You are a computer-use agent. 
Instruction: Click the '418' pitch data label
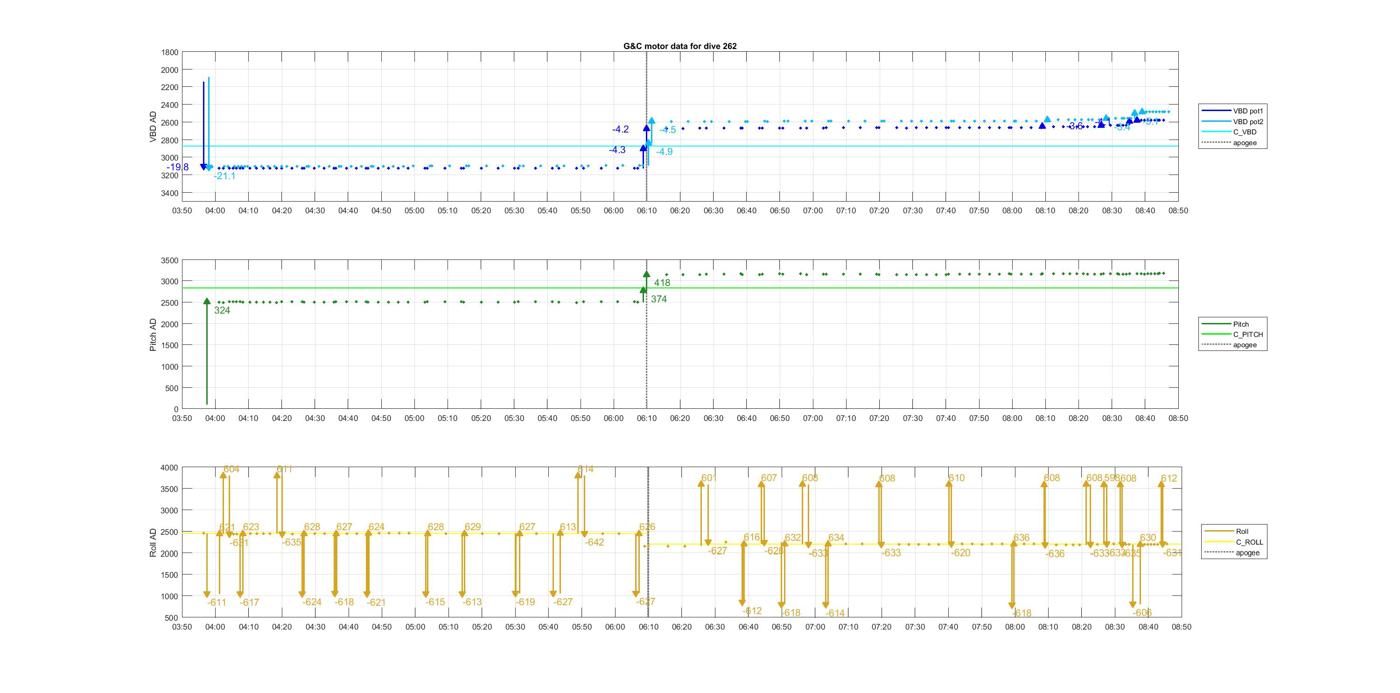pyautogui.click(x=662, y=283)
